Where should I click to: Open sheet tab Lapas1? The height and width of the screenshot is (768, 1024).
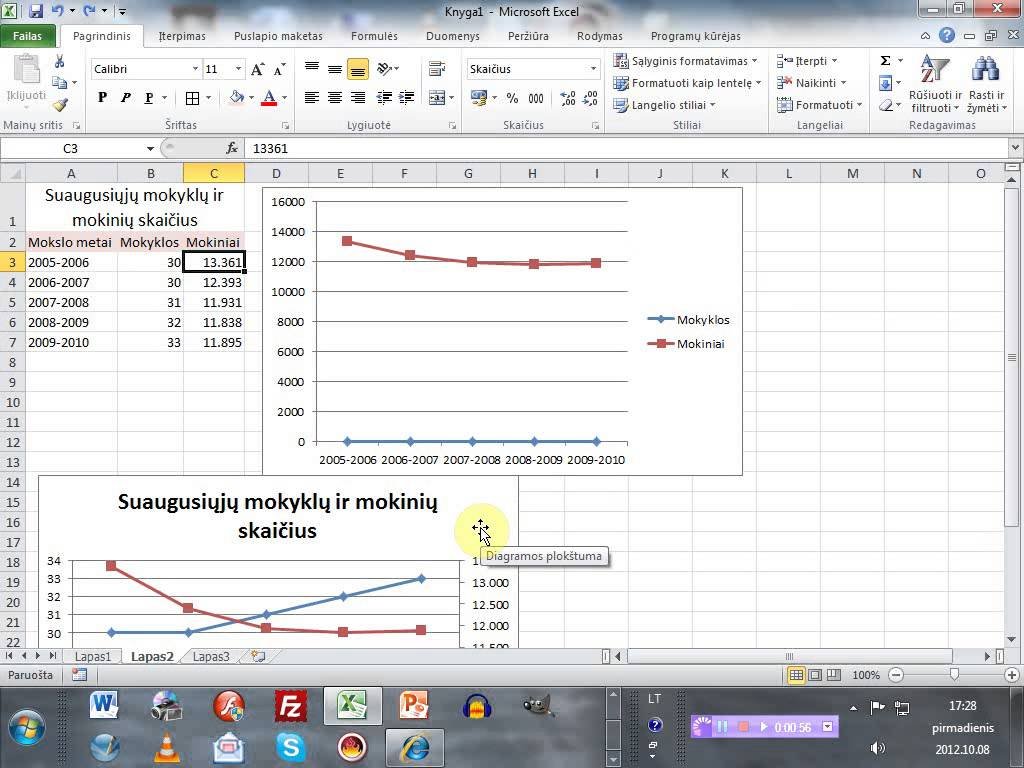pyautogui.click(x=93, y=656)
